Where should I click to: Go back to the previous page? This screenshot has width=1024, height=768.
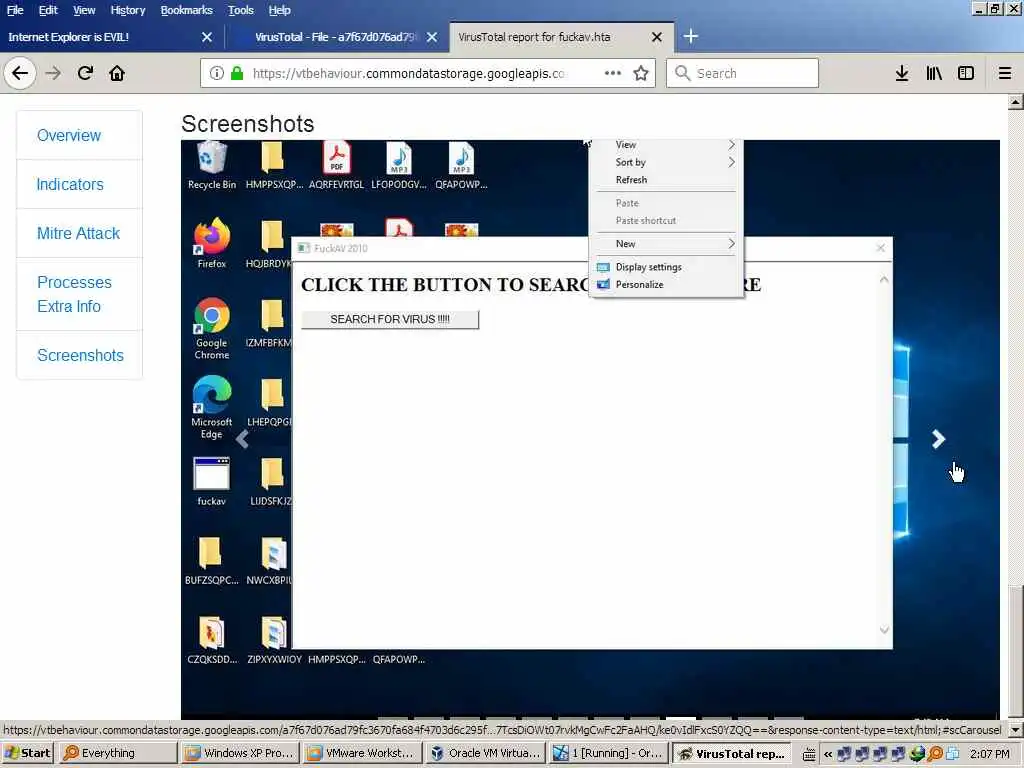tap(20, 73)
